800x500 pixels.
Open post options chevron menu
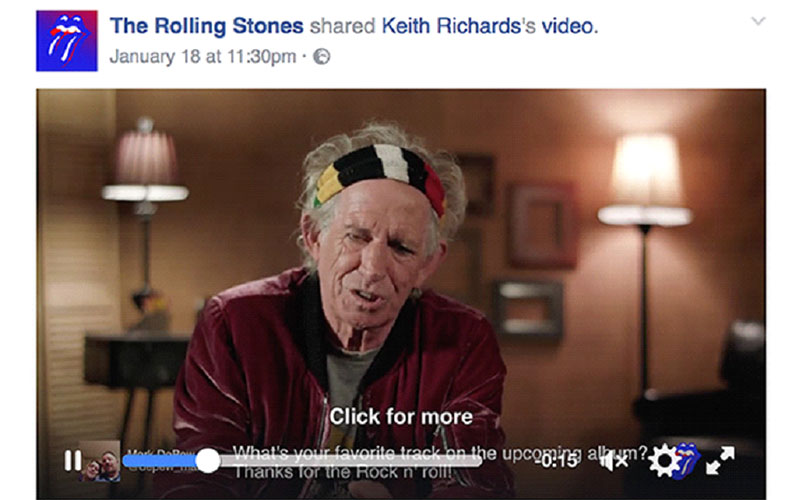(758, 21)
